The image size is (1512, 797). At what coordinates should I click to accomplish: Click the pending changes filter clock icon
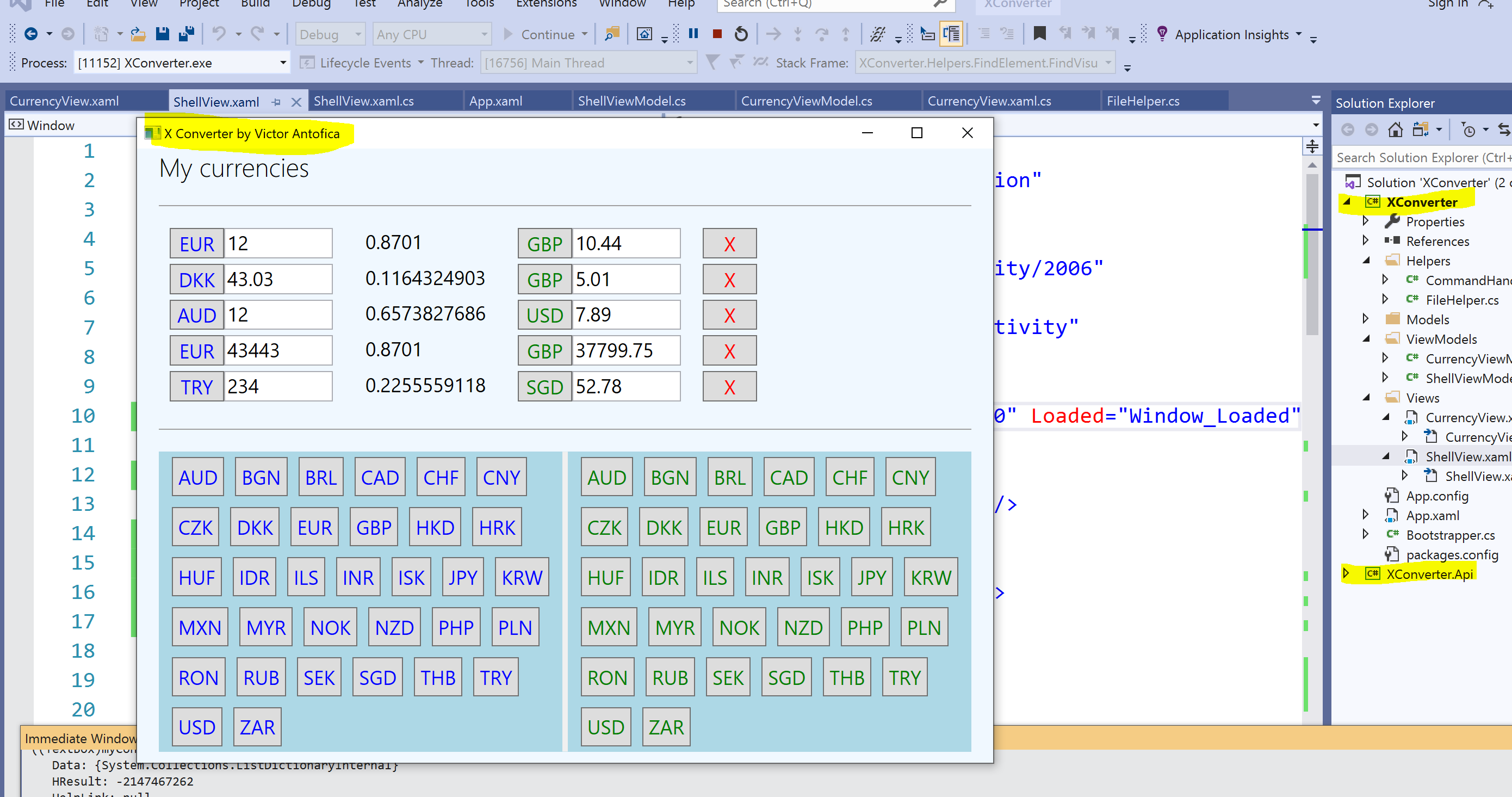(x=1468, y=129)
